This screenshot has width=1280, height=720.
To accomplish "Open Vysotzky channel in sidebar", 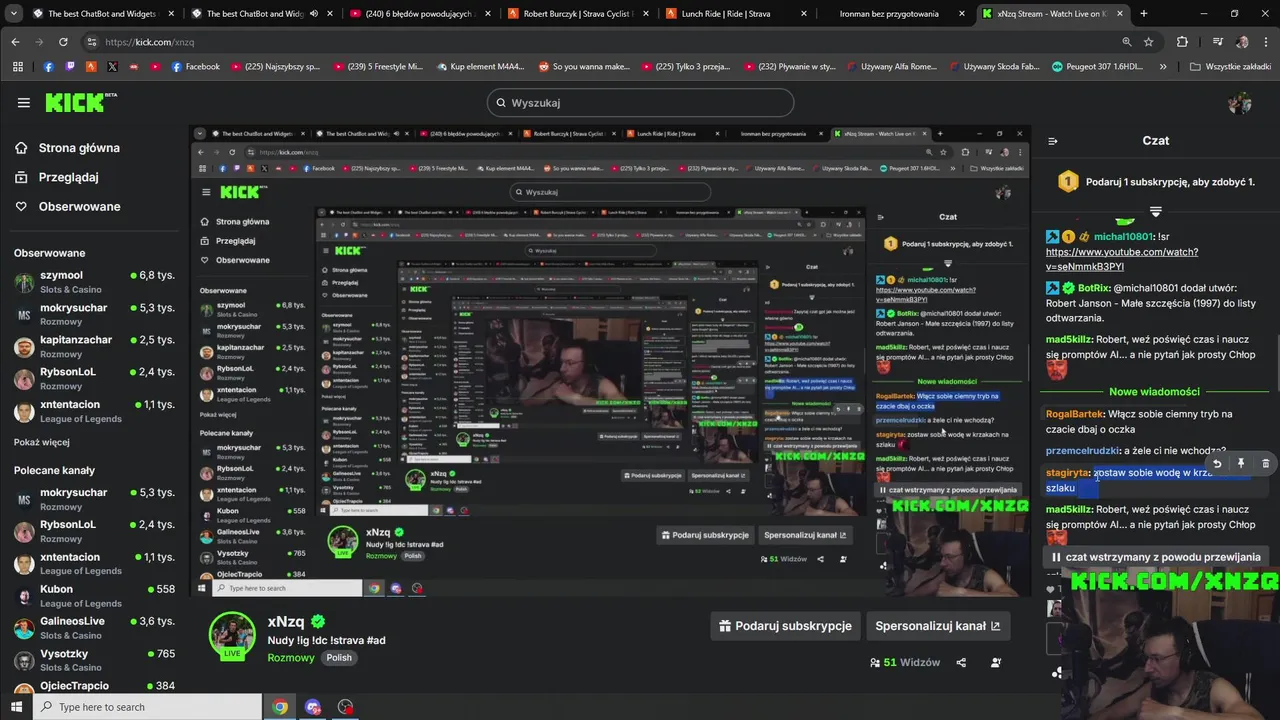I will coord(94,660).
